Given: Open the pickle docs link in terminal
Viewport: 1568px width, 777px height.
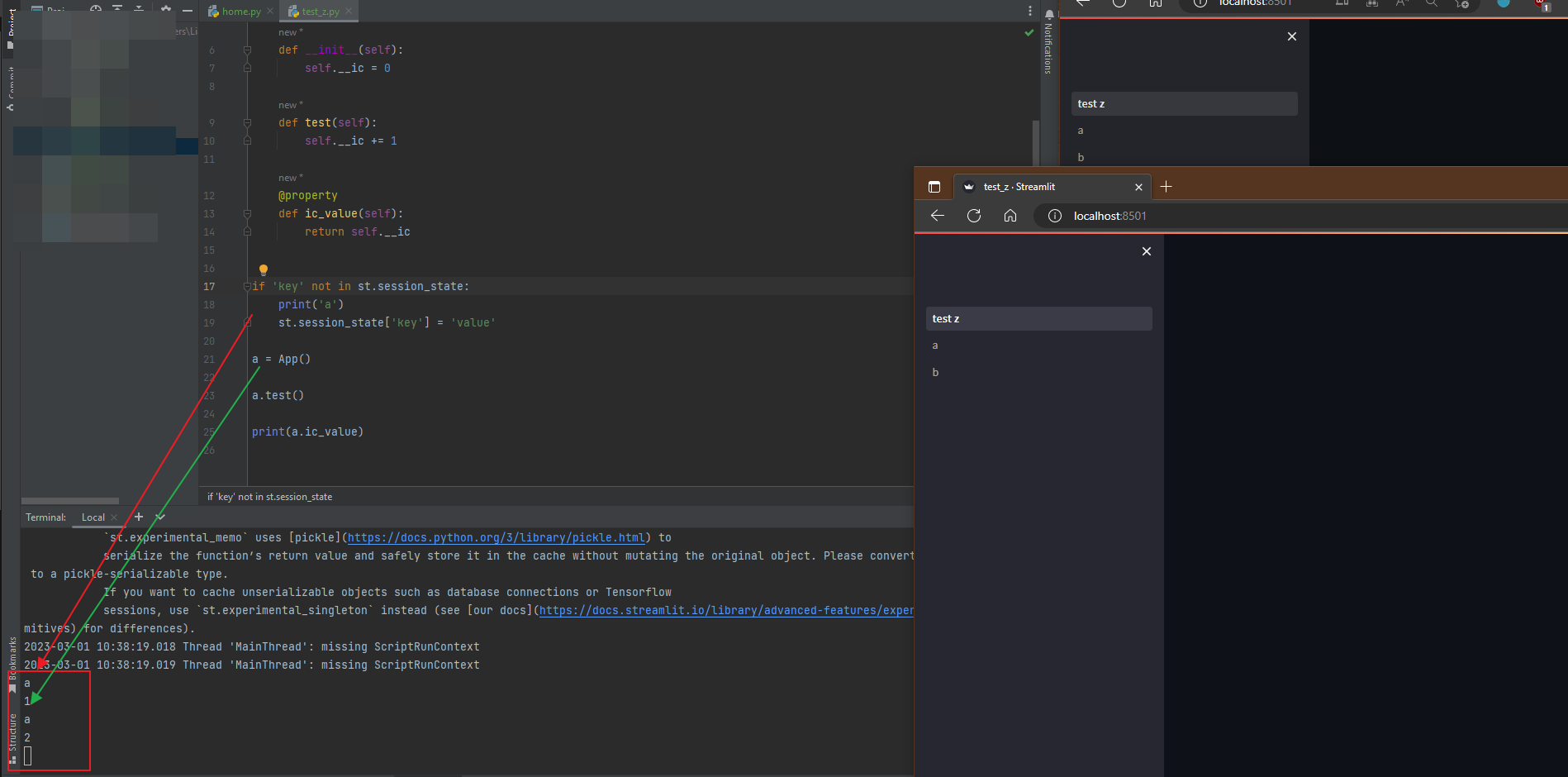Looking at the screenshot, I should point(496,537).
